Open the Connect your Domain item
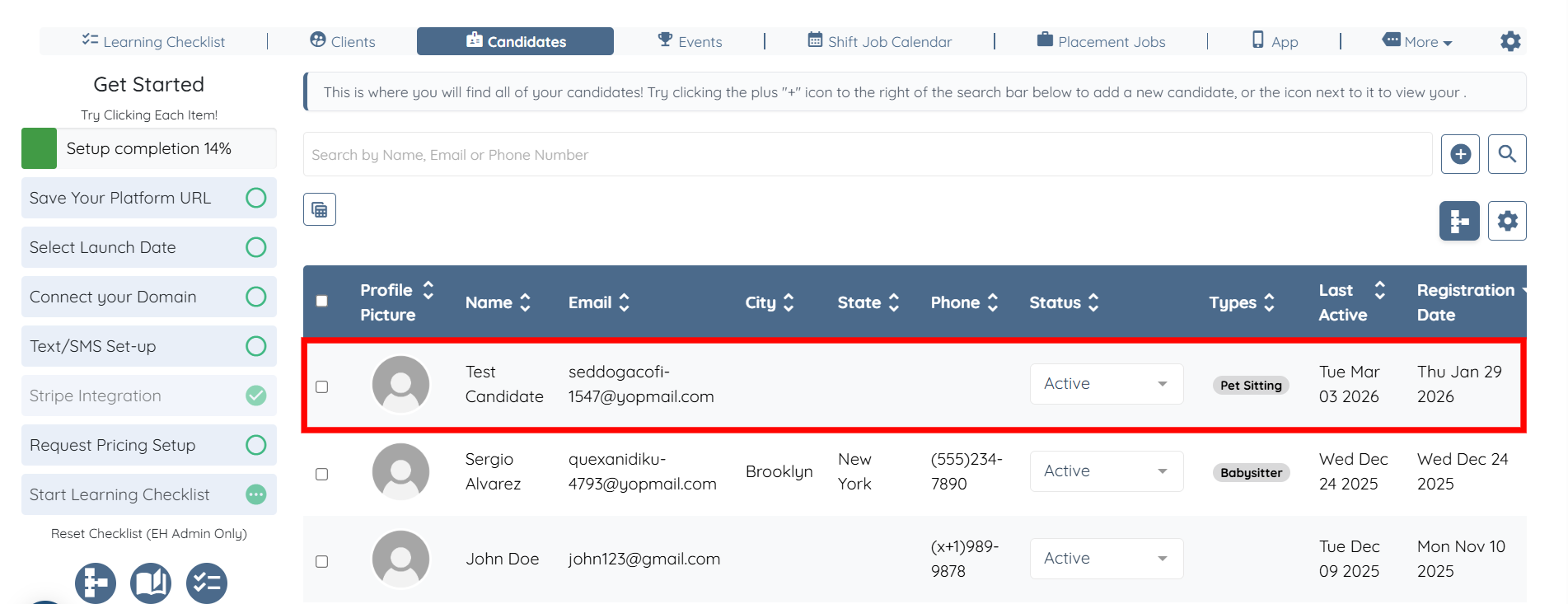This screenshot has height=604, width=1568. click(149, 297)
